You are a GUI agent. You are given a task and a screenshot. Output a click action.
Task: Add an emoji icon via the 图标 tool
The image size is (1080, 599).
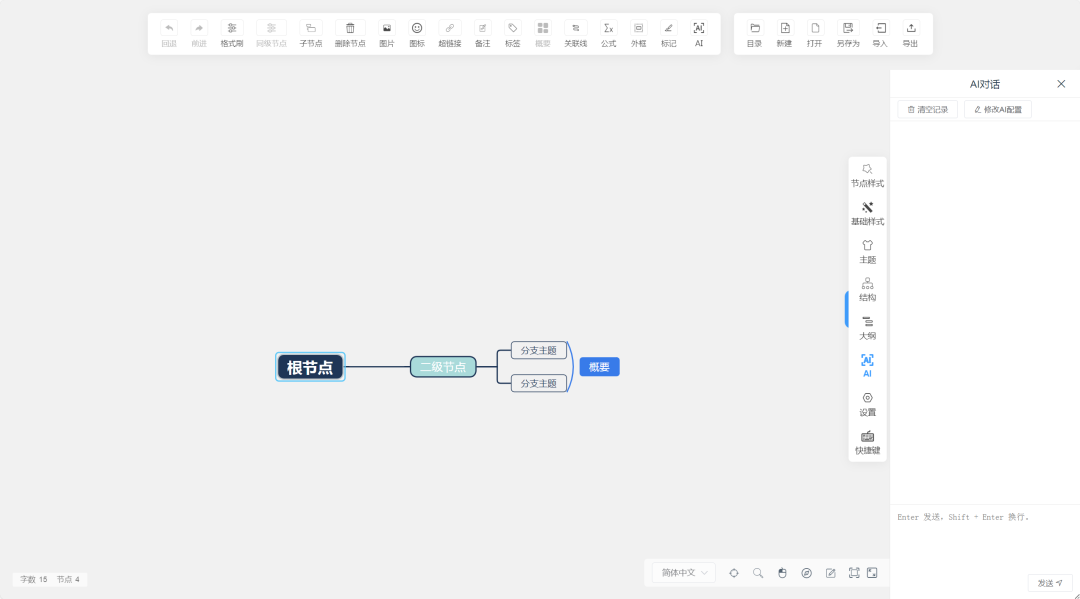pos(416,33)
